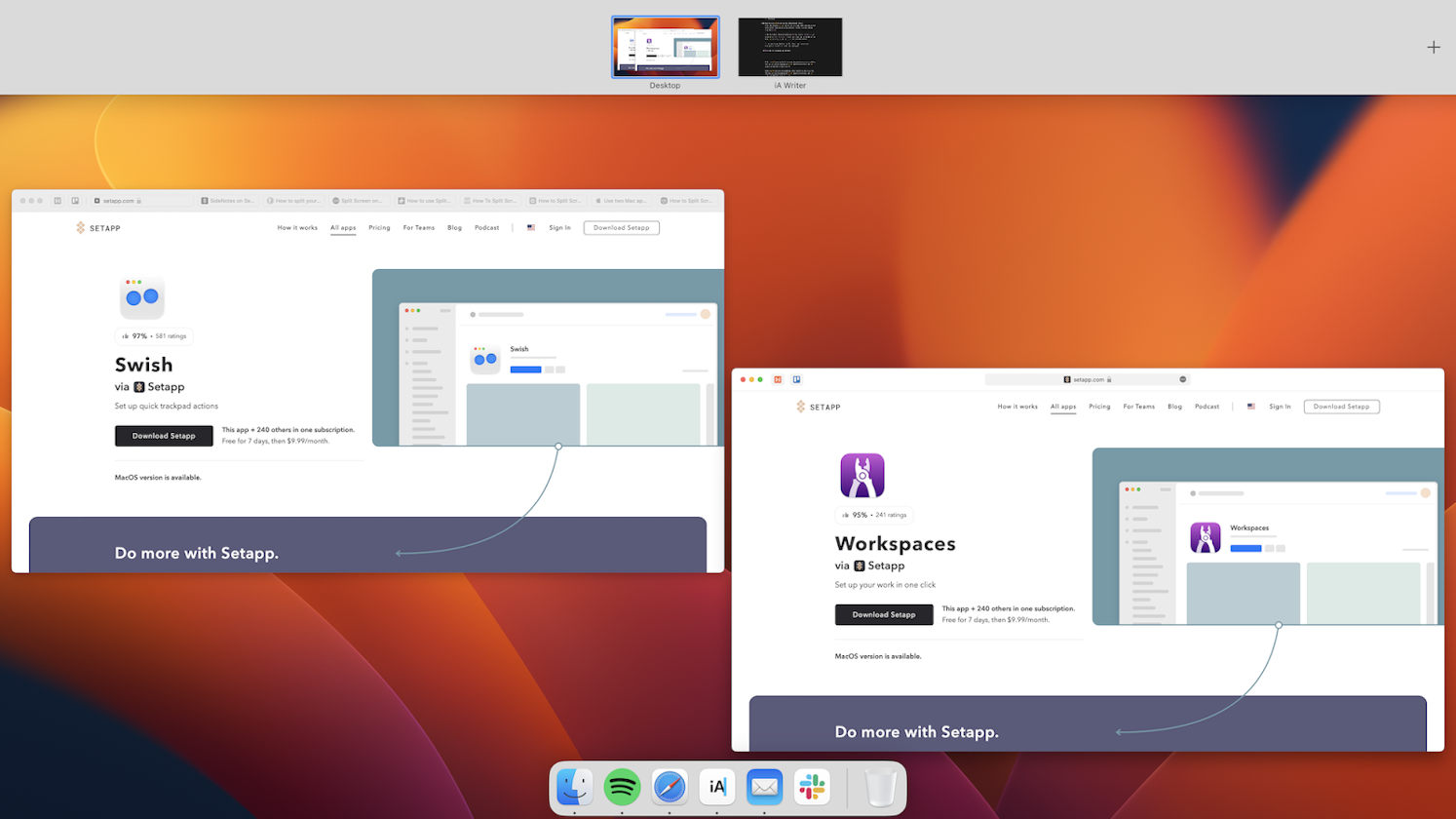Click the blue slider in the Swish app preview
Image resolution: width=1456 pixels, height=819 pixels.
pyautogui.click(x=526, y=370)
